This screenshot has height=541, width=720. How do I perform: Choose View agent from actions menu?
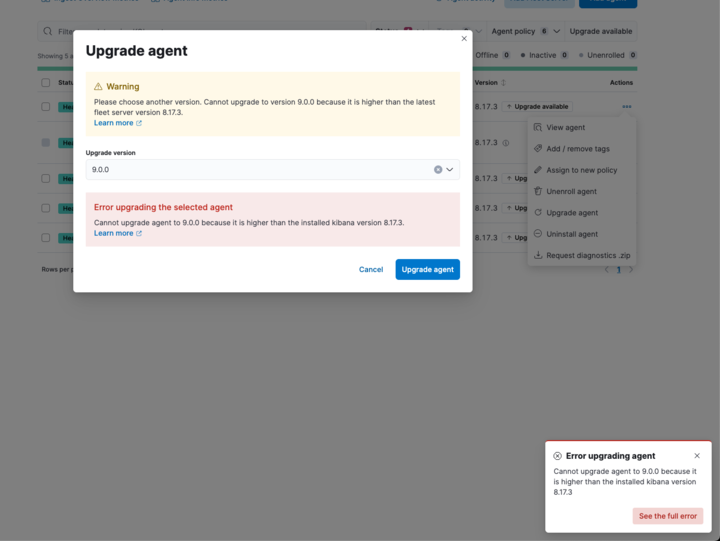(565, 128)
